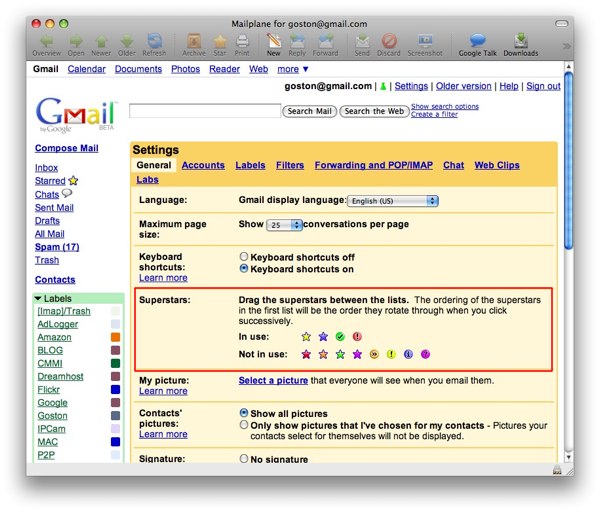Viewport: 600px width, 512px height.
Task: Collapse the Labels section triangle
Action: [x=38, y=298]
